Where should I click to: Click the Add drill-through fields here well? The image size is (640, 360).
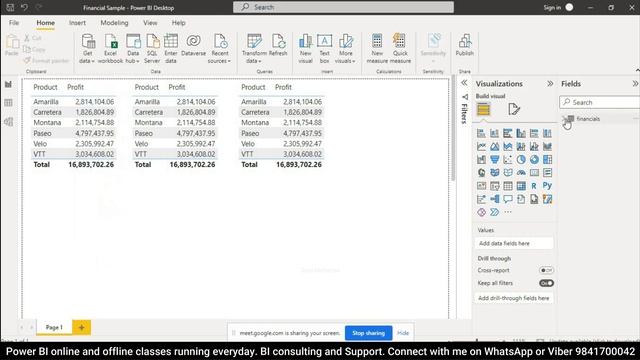coord(514,298)
